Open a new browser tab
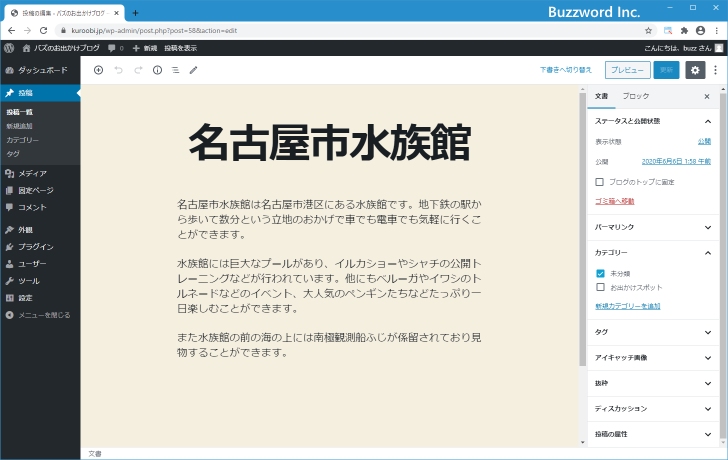This screenshot has height=460, width=728. 135,13
